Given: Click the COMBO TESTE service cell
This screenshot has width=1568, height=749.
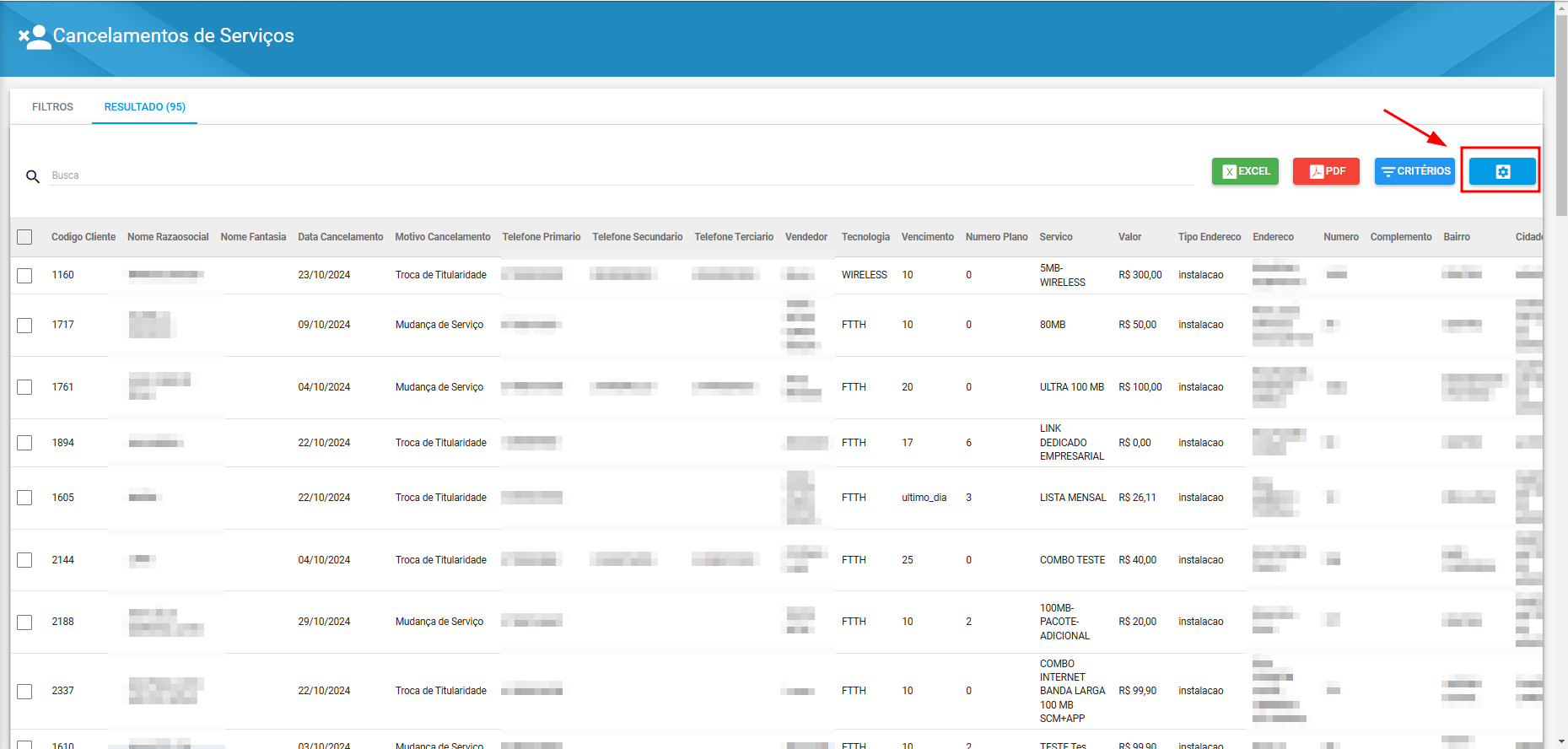Looking at the screenshot, I should point(1072,560).
